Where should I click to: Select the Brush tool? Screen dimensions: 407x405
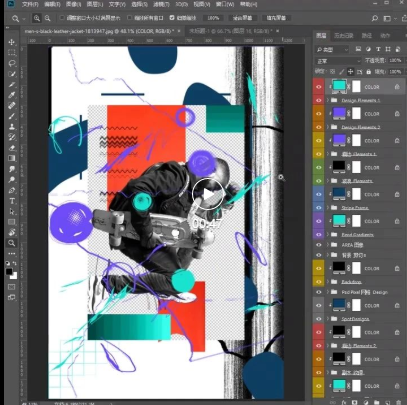point(12,116)
